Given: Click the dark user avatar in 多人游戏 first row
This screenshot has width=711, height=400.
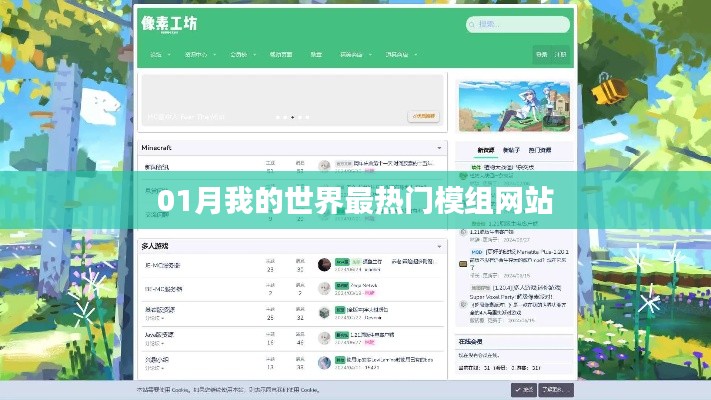Looking at the screenshot, I should point(324,265).
